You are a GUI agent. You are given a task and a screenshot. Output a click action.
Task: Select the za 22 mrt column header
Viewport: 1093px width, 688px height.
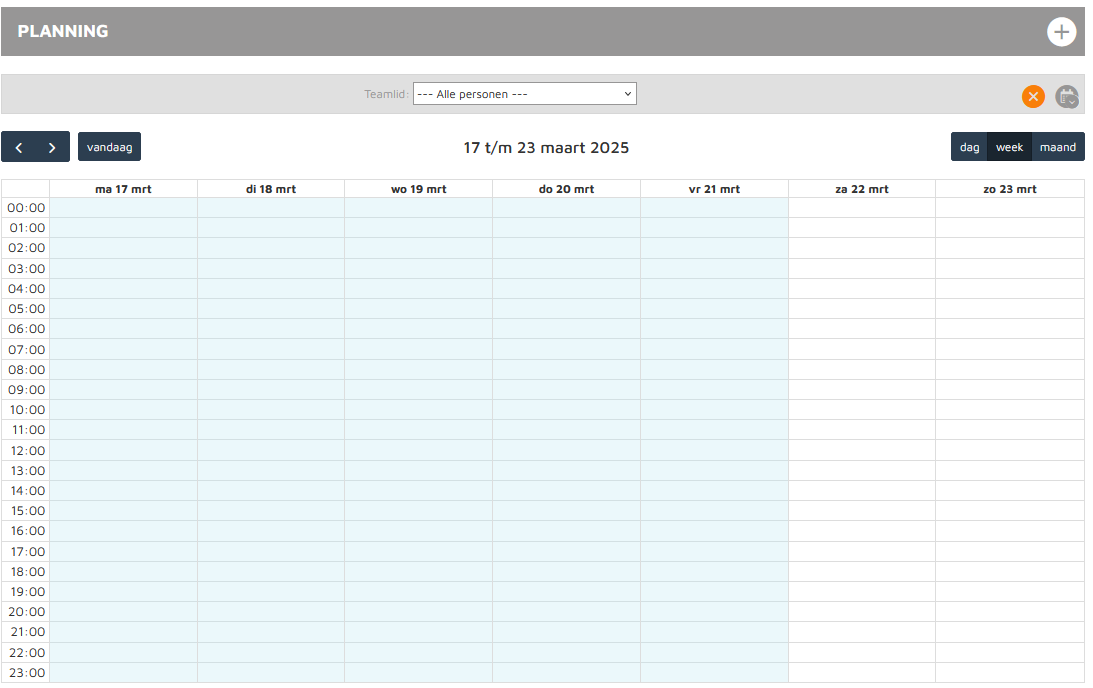tap(862, 189)
